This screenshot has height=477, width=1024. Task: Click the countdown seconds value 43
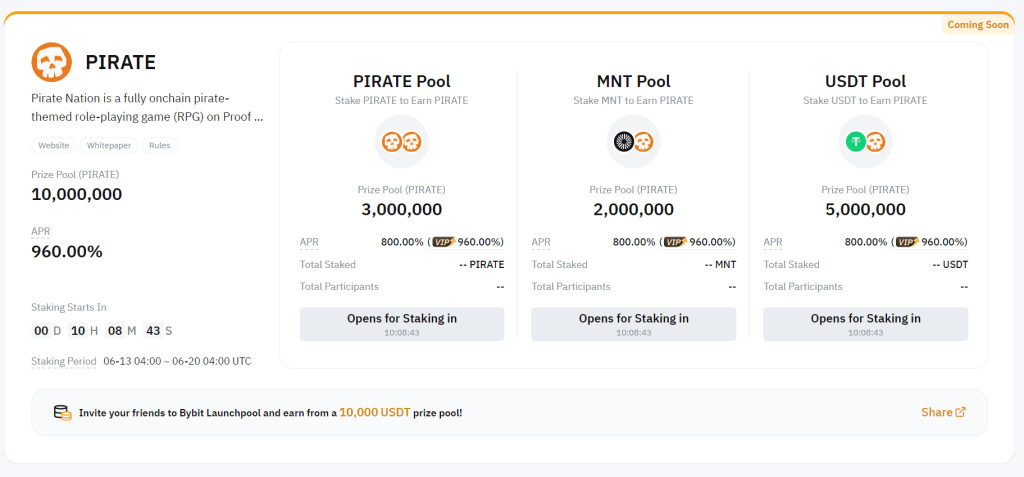pos(153,331)
